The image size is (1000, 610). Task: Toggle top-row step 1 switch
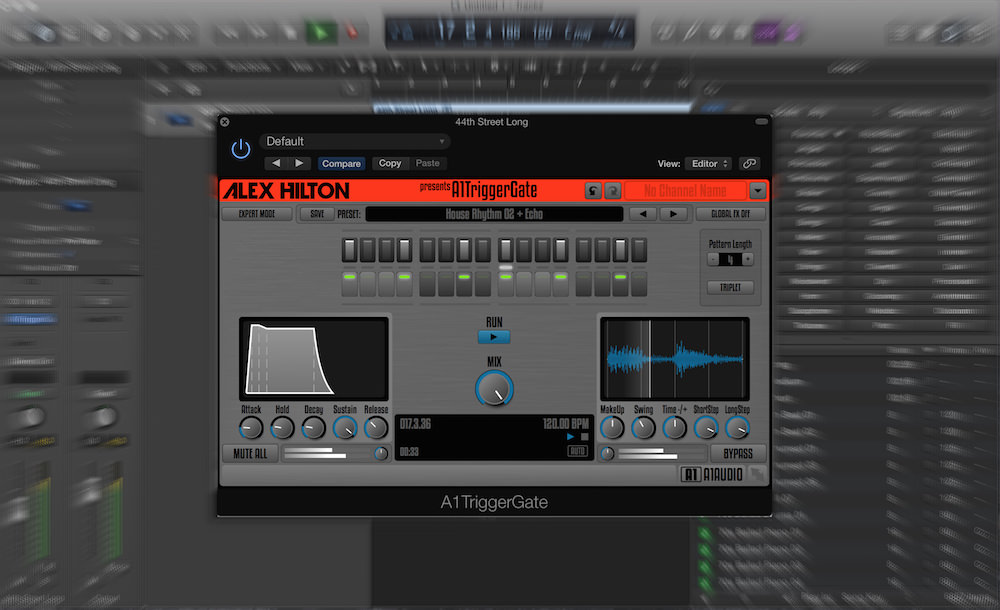point(349,250)
